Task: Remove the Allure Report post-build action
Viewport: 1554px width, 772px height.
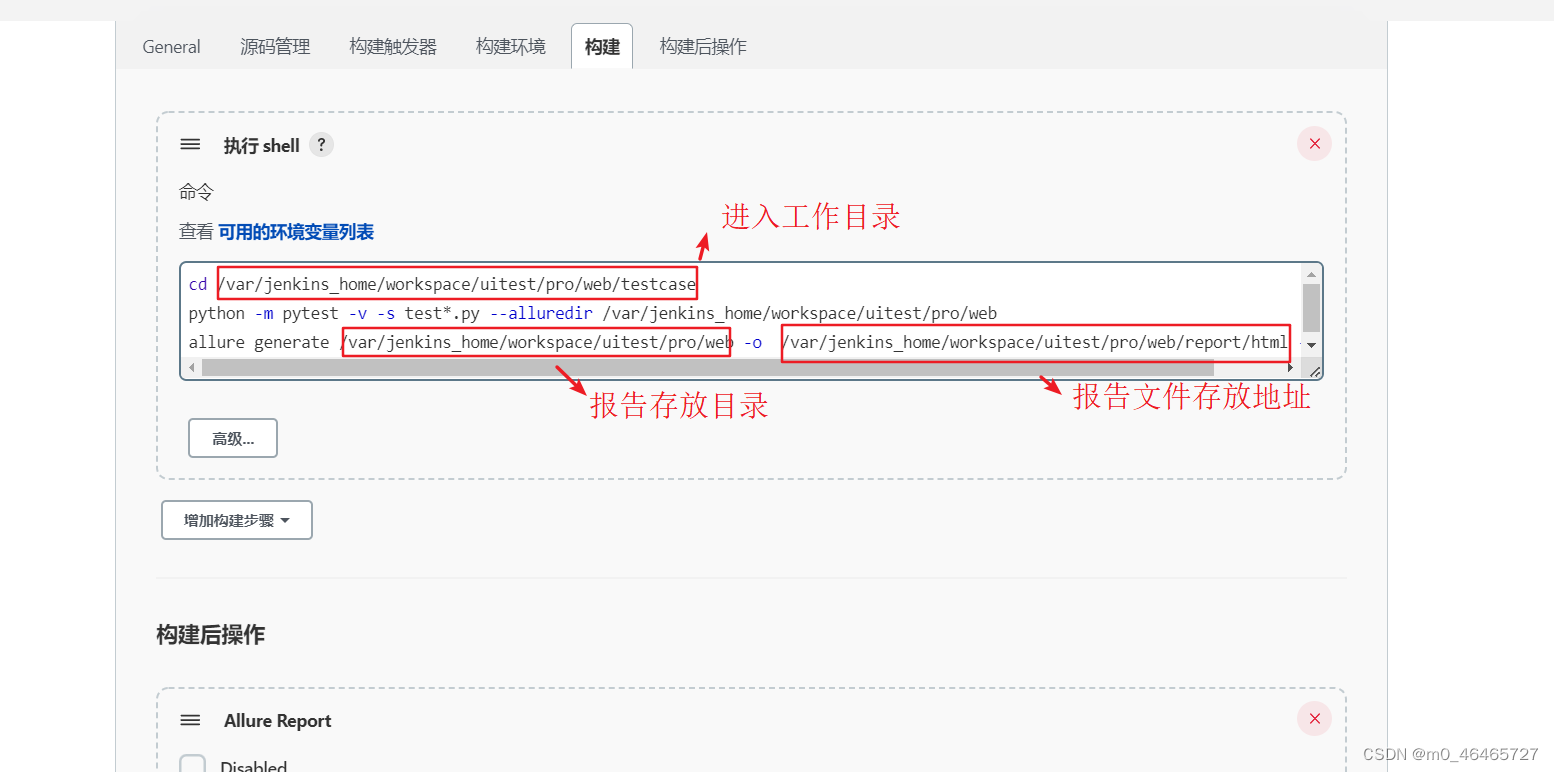Action: pyautogui.click(x=1314, y=719)
